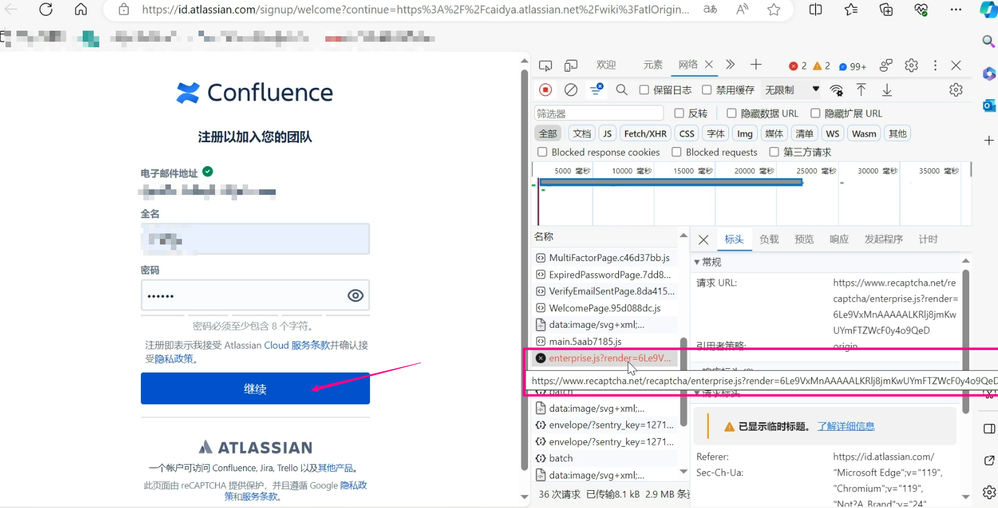Viewport: 998px width, 508px height.
Task: Open DevTools main settings gear
Action: (911, 66)
